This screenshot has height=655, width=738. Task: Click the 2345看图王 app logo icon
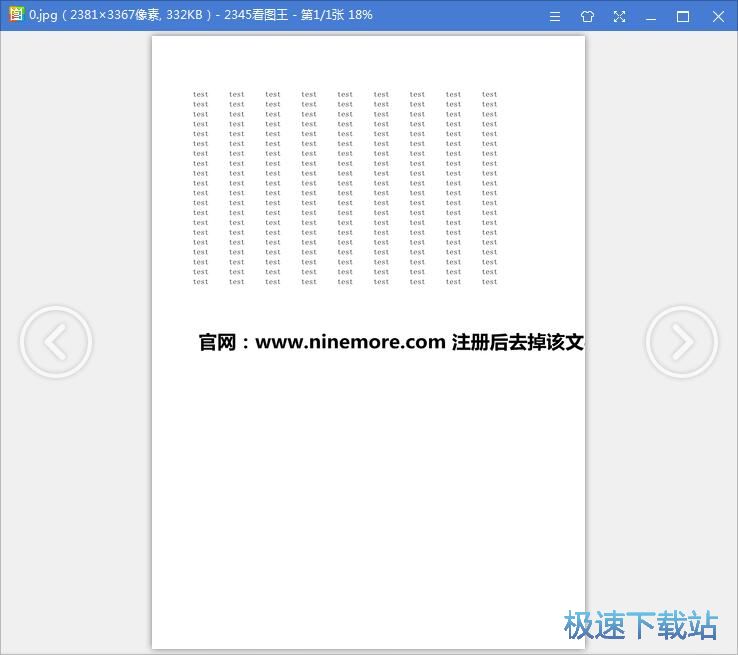pos(16,15)
